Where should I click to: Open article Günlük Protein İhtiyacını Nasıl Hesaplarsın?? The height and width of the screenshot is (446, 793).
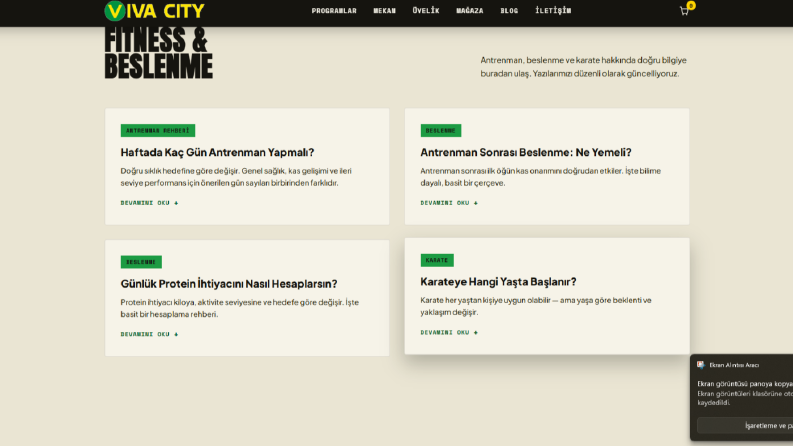[229, 284]
